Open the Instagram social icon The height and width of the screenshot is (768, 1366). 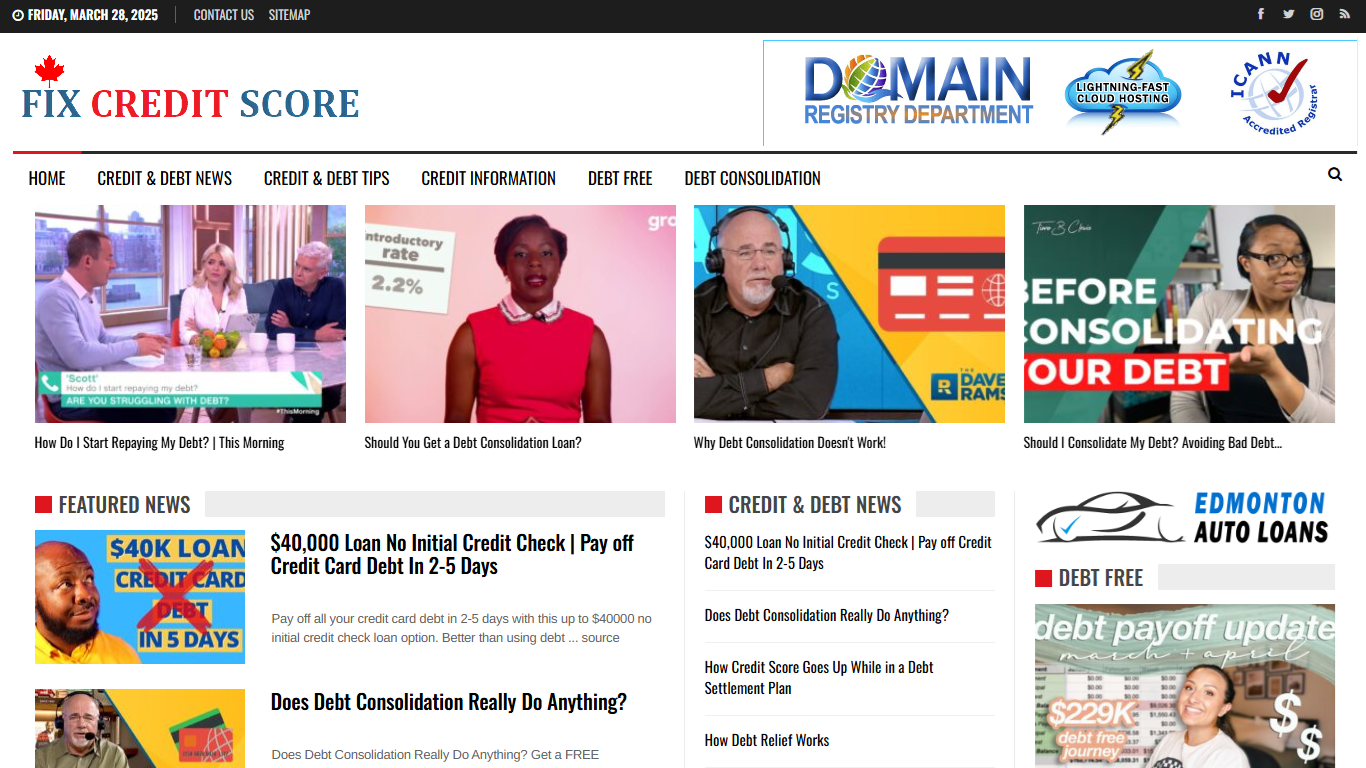(x=1317, y=14)
